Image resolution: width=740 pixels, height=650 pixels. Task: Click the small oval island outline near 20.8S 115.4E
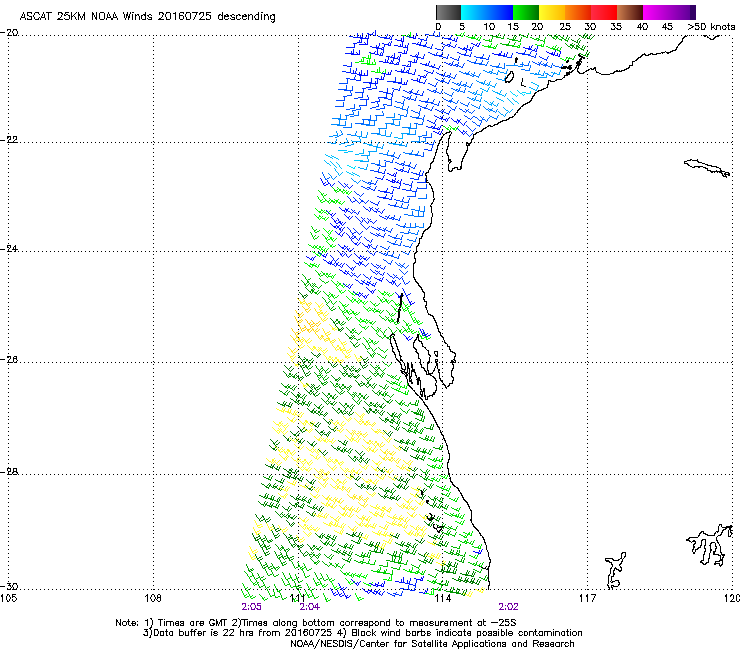pyautogui.click(x=510, y=77)
